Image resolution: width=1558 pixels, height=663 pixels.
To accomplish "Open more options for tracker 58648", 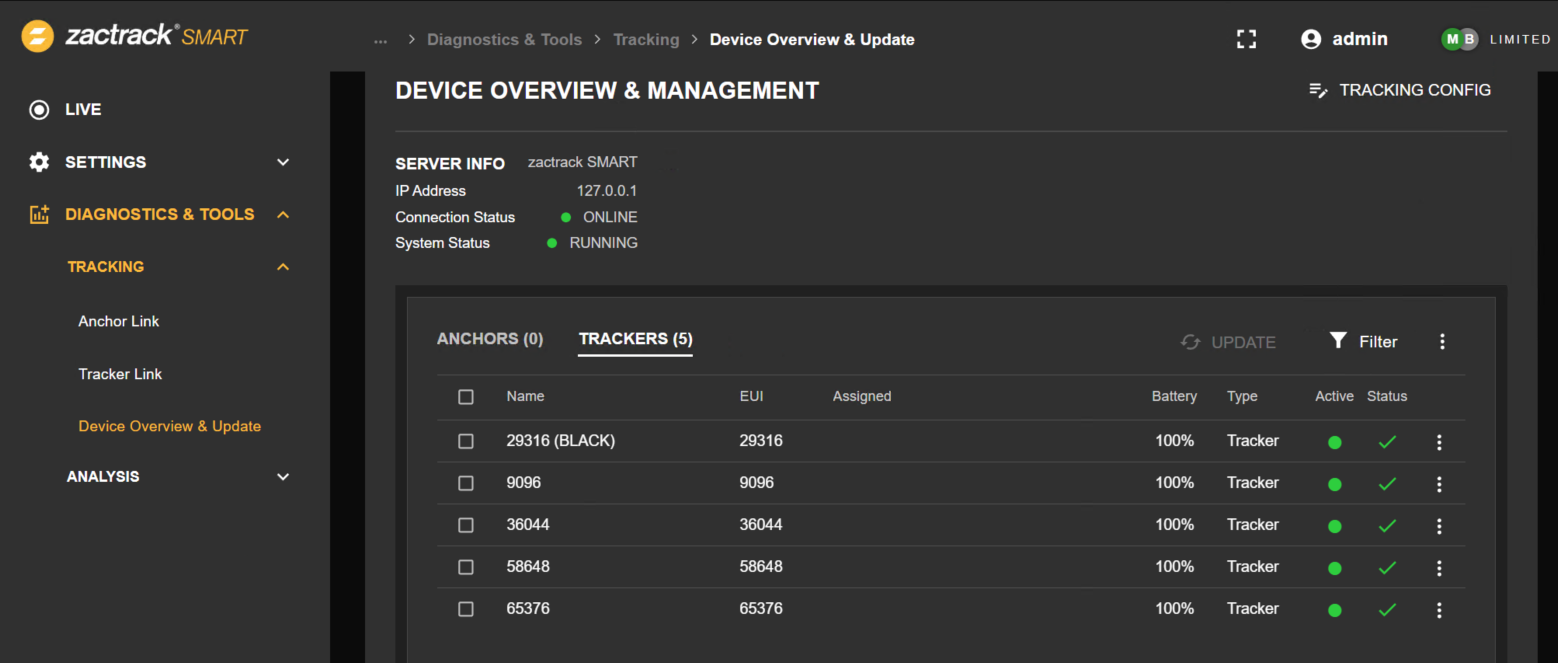I will coord(1439,568).
